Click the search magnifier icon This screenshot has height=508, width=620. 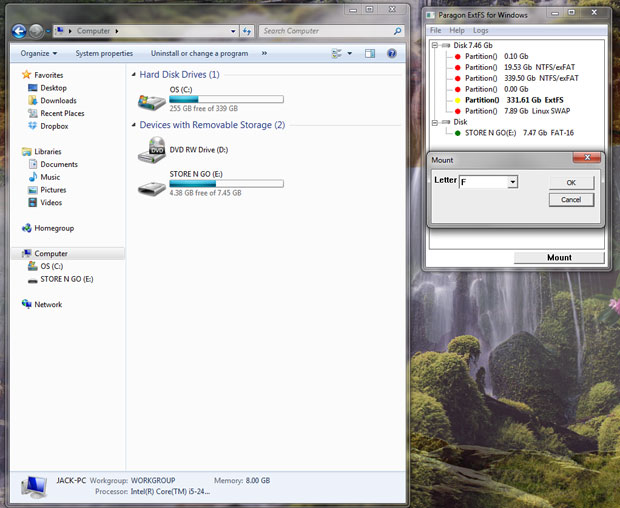(397, 31)
